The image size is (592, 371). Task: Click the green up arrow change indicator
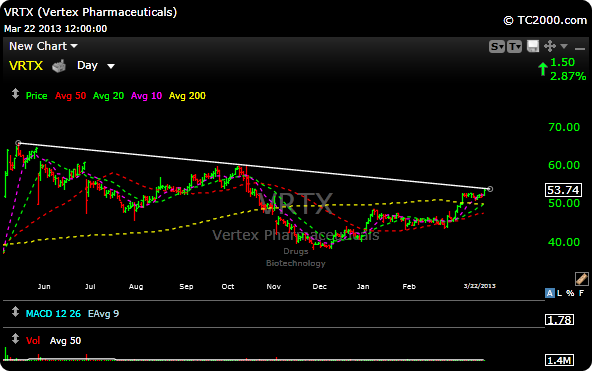click(543, 69)
